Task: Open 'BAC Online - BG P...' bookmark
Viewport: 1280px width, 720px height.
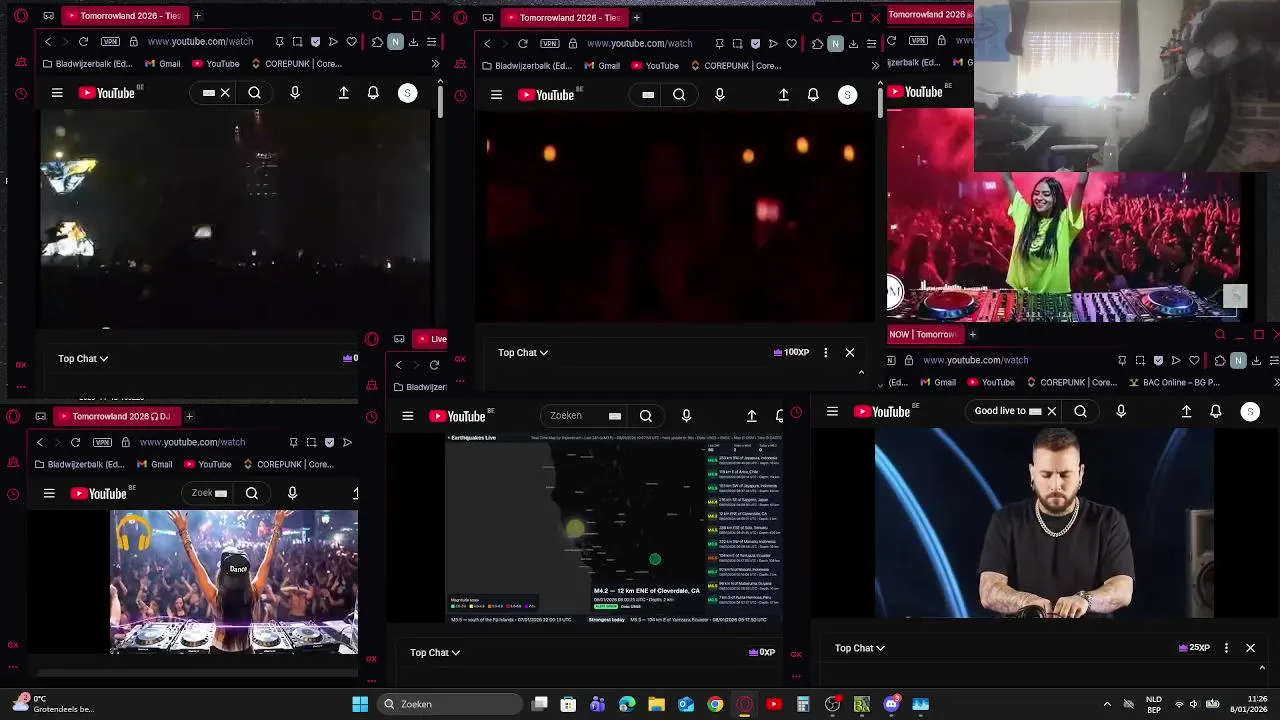Action: (1174, 382)
